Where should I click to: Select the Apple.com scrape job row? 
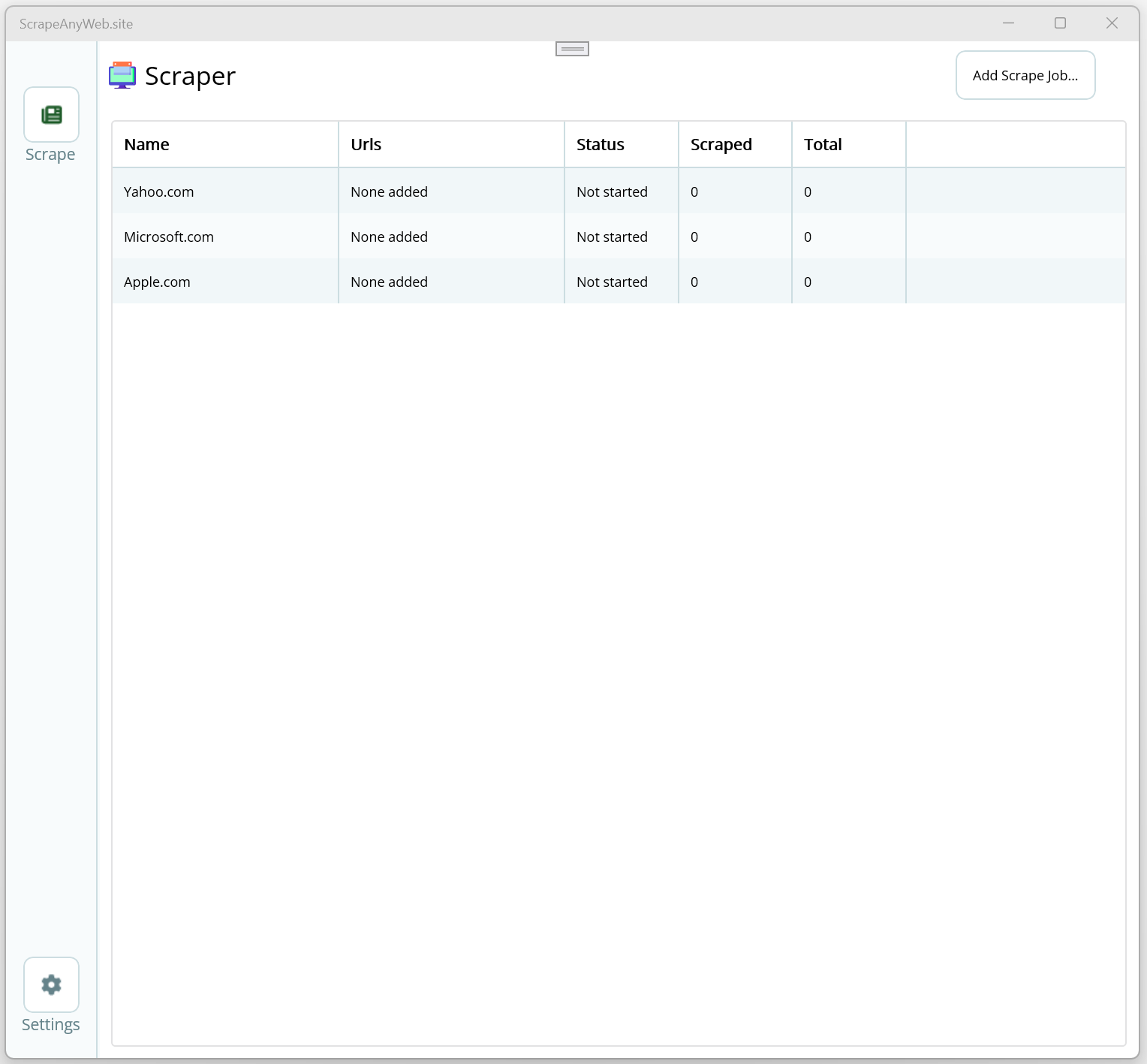(619, 282)
